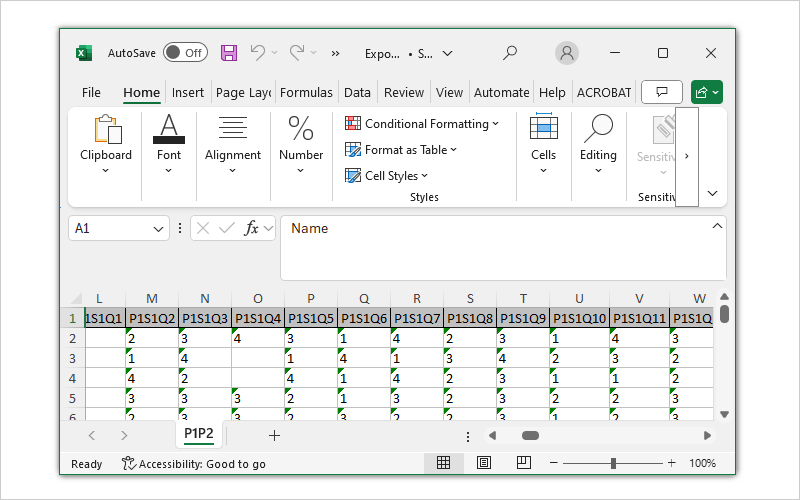The width and height of the screenshot is (800, 500).
Task: Switch to the Review tab
Action: (404, 92)
